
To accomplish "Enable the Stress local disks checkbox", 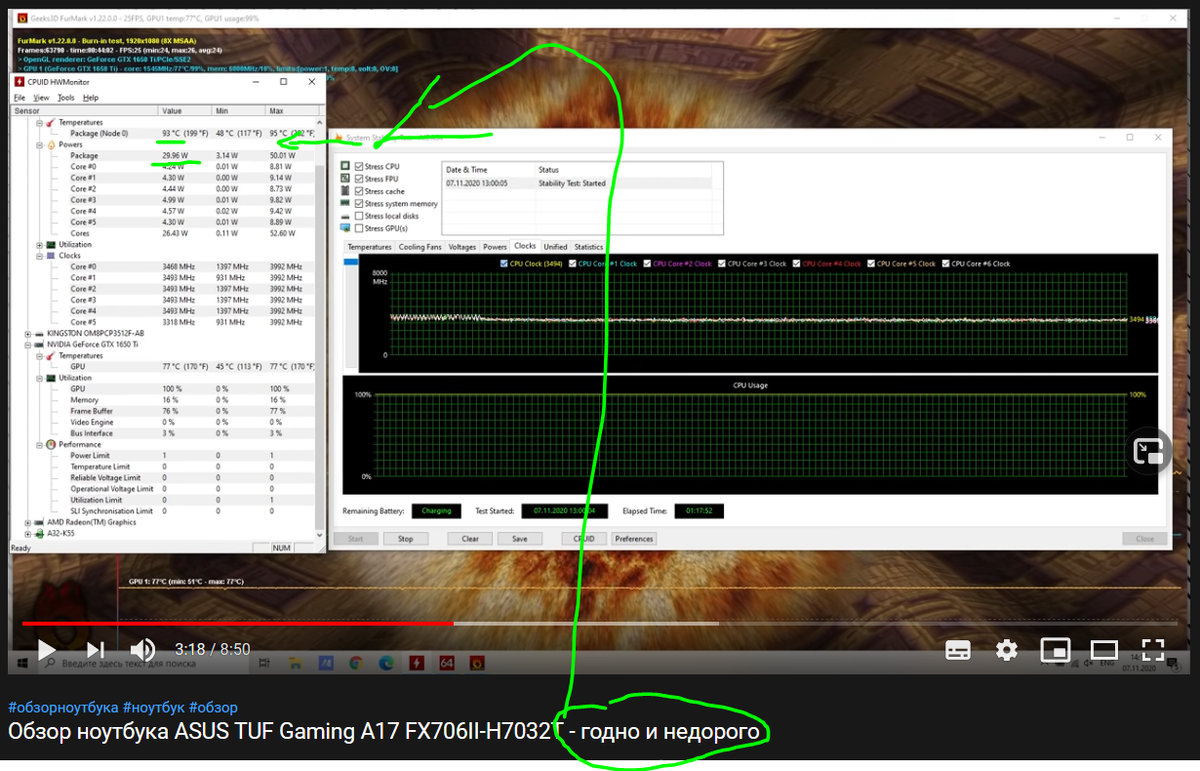I will tap(359, 215).
